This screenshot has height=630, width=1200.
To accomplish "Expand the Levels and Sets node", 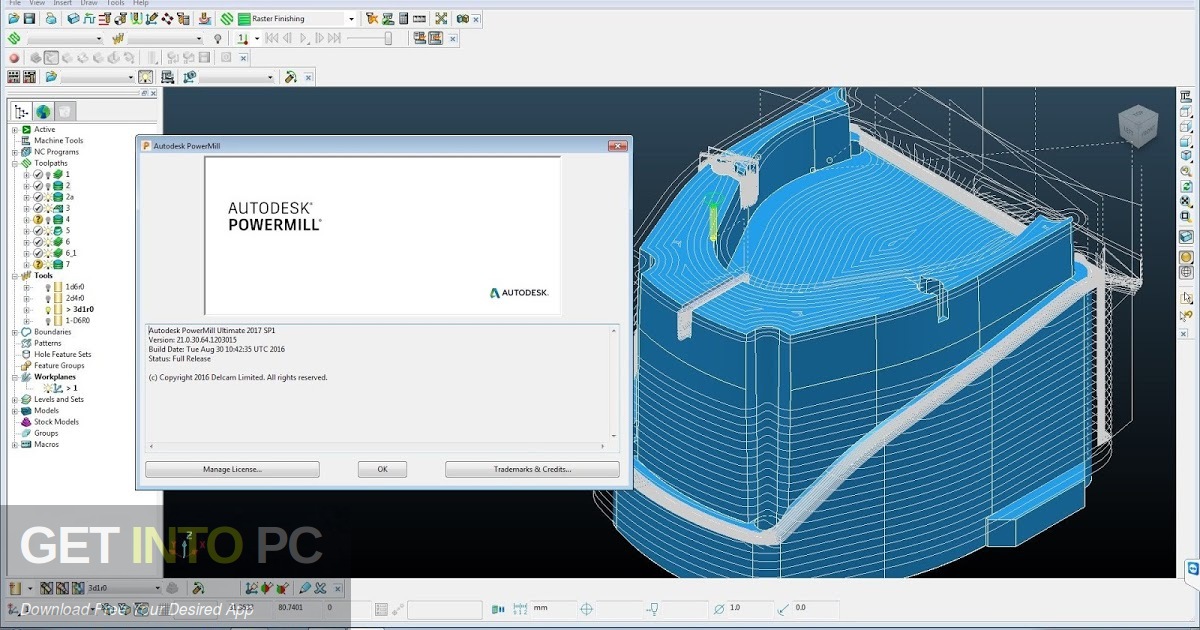I will 15,399.
